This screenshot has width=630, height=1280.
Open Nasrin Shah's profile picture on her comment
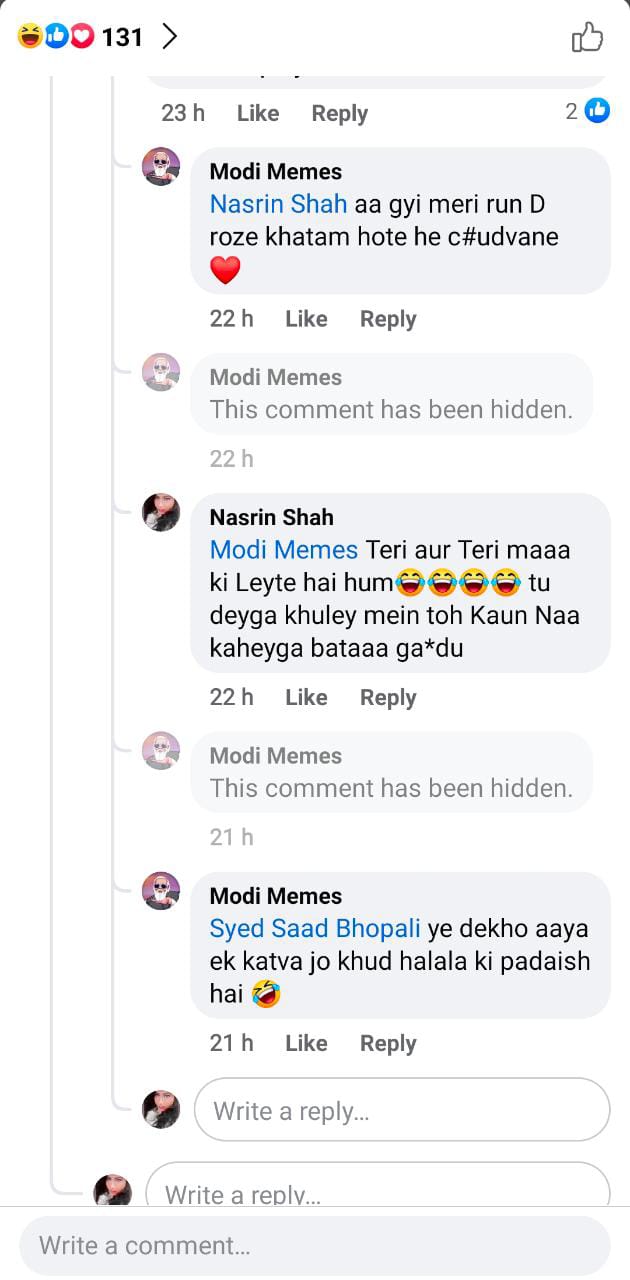[161, 512]
